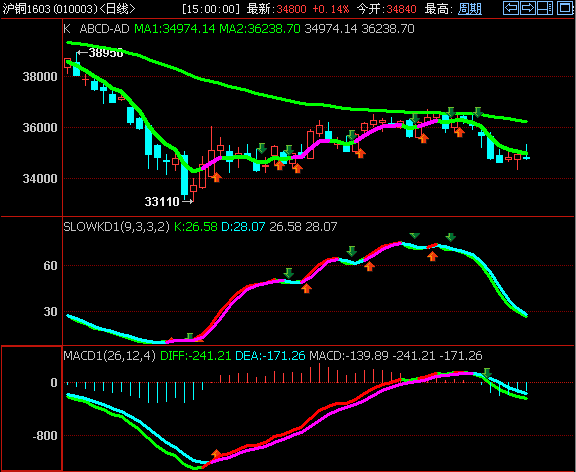
Task: Click the DIFF:-241.21 readout
Action: (x=196, y=356)
